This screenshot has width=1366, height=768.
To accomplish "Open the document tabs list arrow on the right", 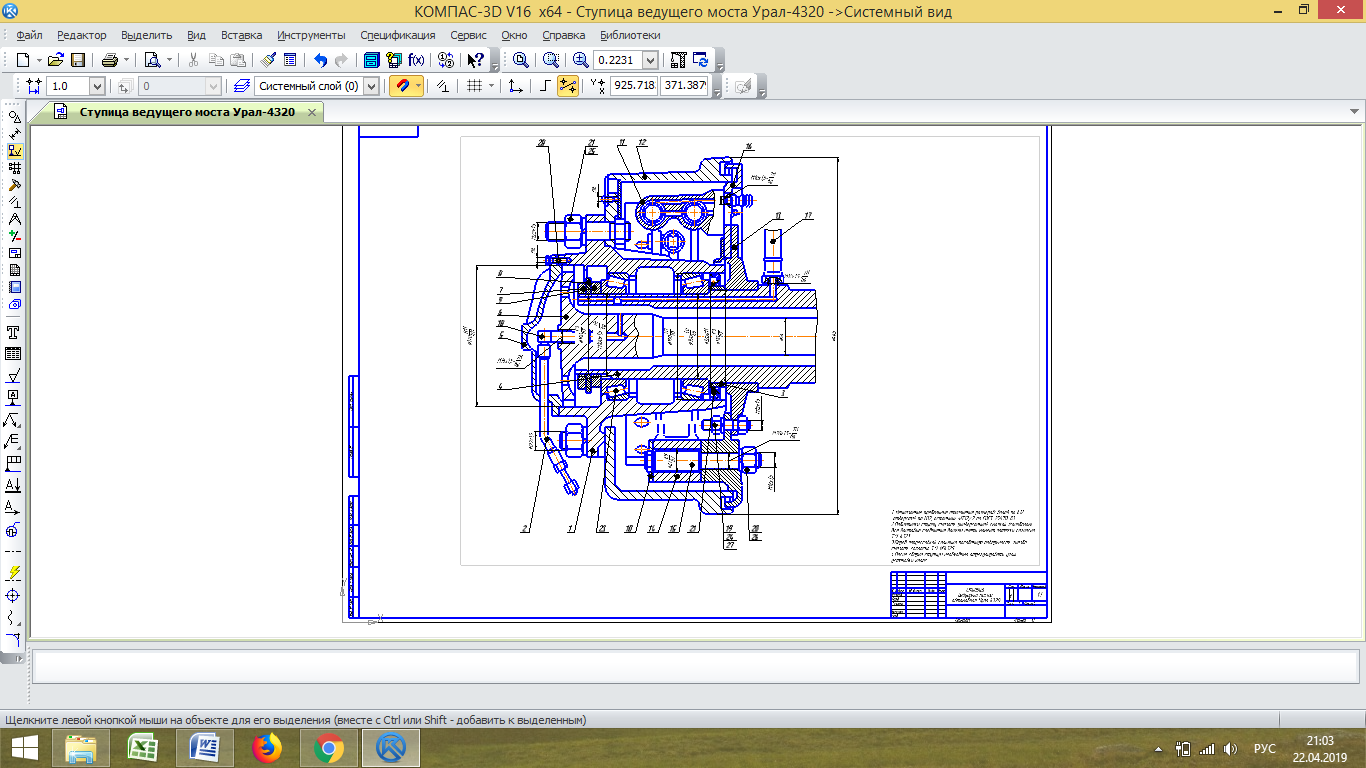I will tap(1355, 112).
